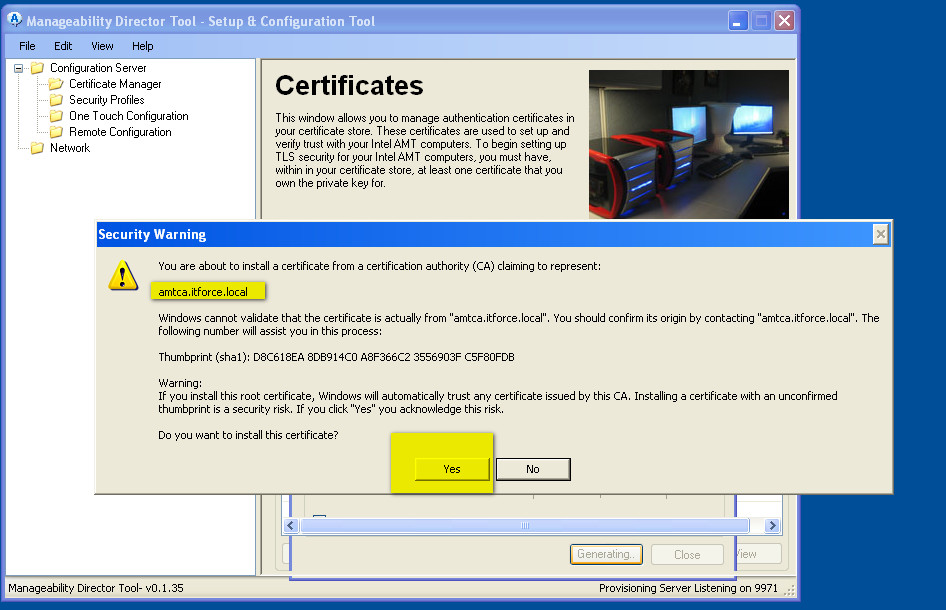Select Certificate Manager in the tree
The height and width of the screenshot is (610, 946).
[115, 84]
